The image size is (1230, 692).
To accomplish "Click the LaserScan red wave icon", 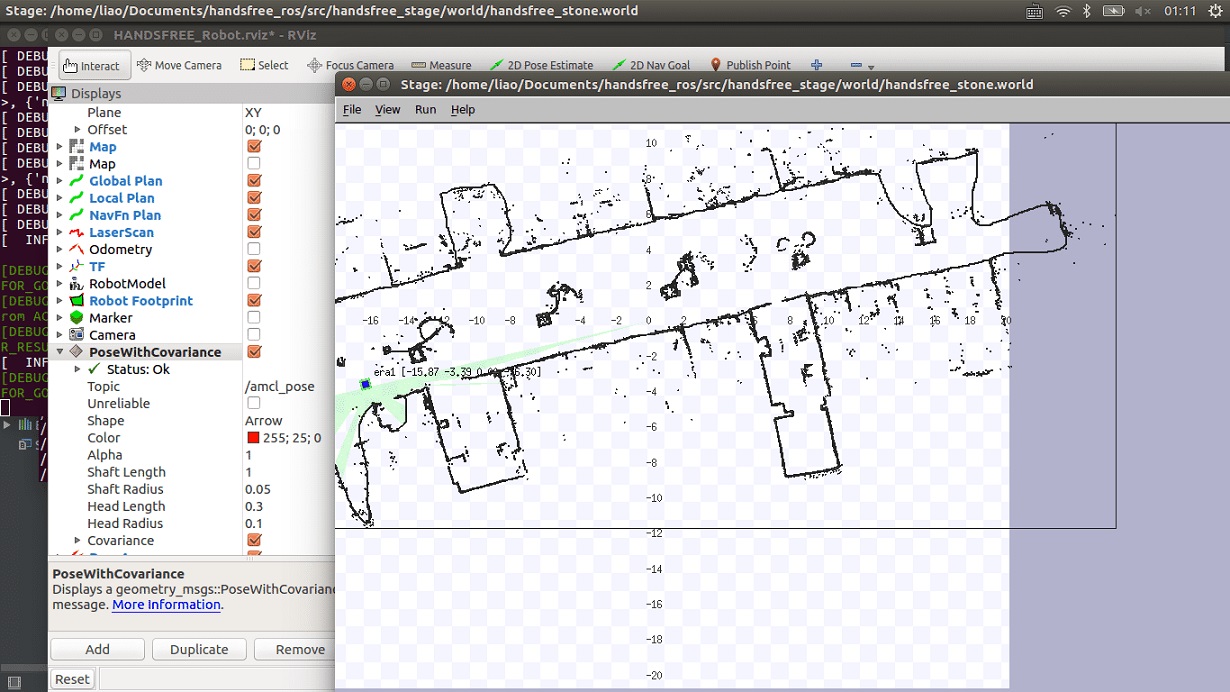I will coord(76,232).
